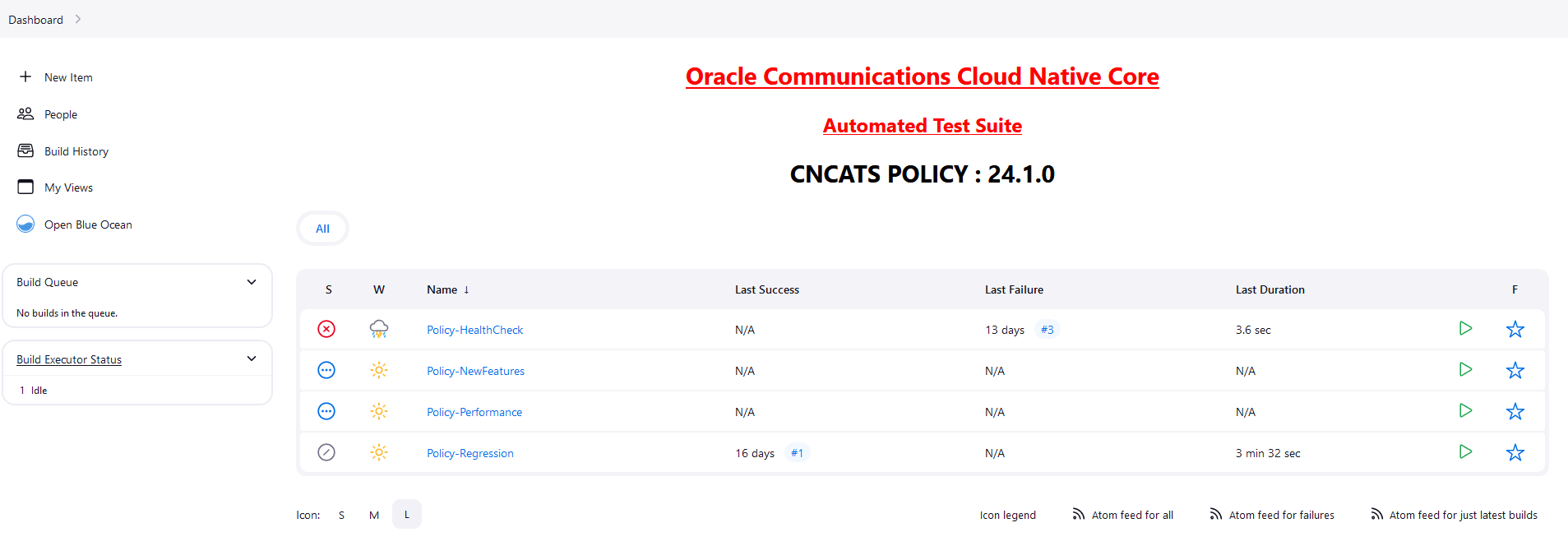Click sunny weather icon for Policy-Performance

(379, 411)
